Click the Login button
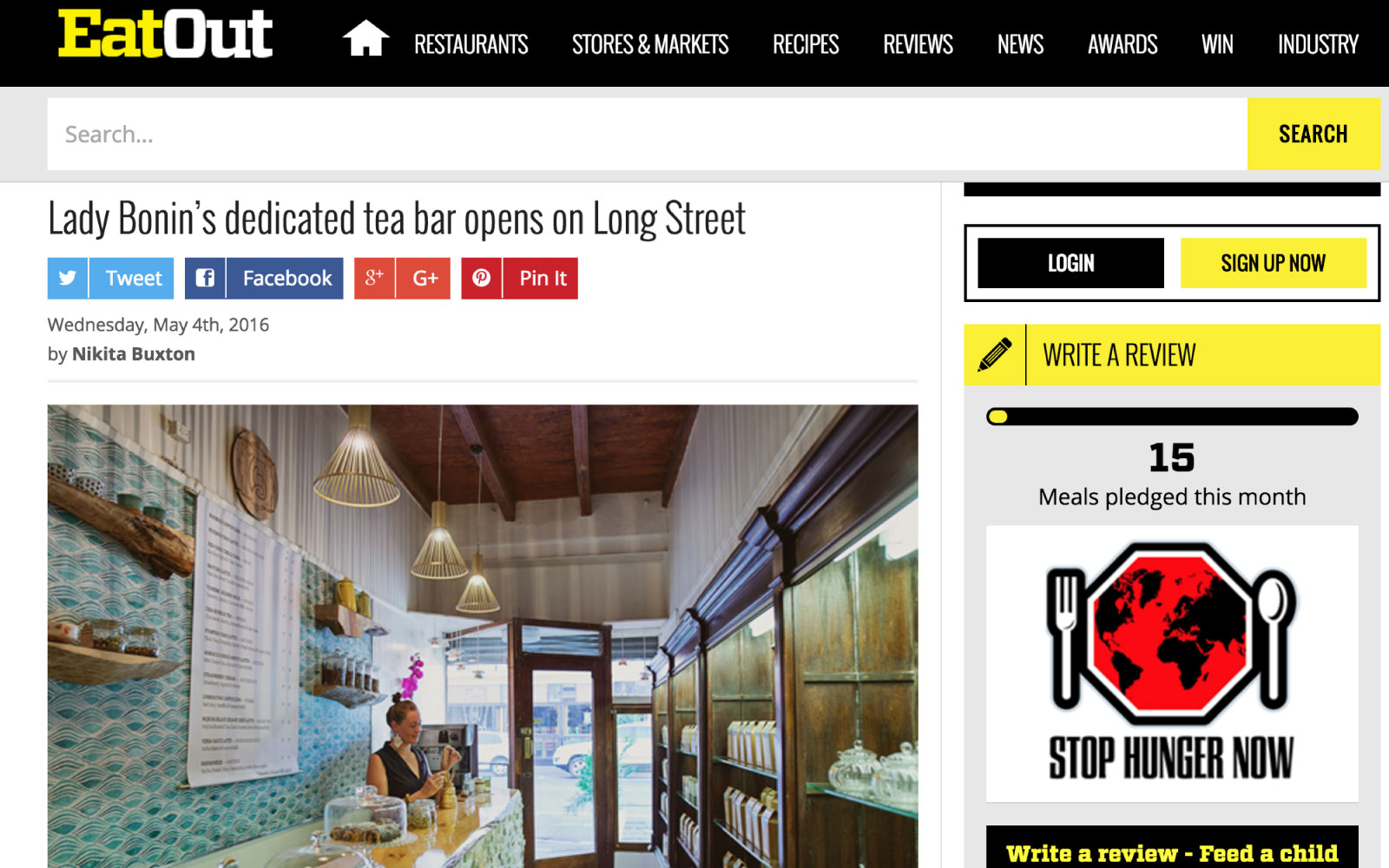1389x868 pixels. coord(1070,263)
